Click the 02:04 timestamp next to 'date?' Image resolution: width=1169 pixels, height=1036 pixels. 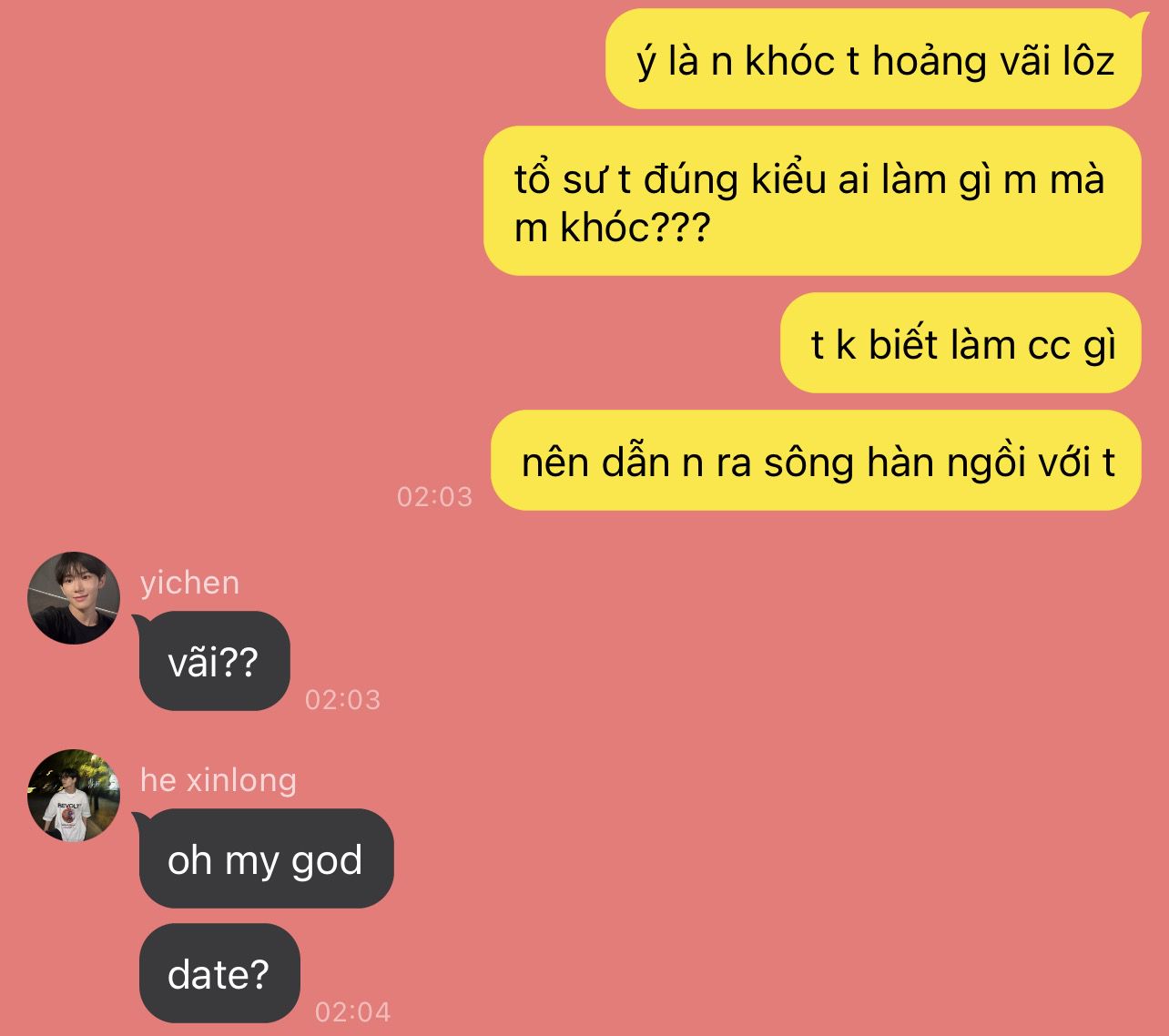point(352,1011)
